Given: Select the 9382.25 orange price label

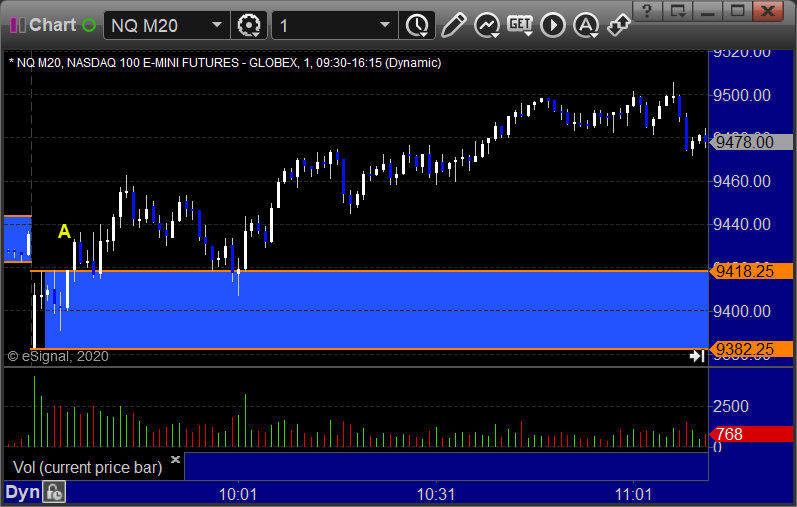Looking at the screenshot, I should pyautogui.click(x=751, y=349).
